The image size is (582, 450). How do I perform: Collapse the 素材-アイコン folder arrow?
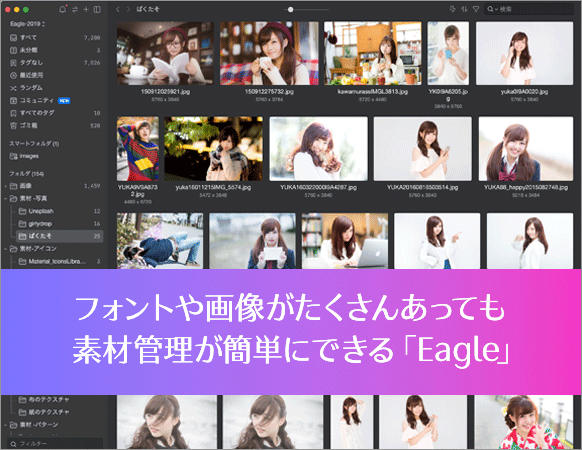click(x=6, y=249)
